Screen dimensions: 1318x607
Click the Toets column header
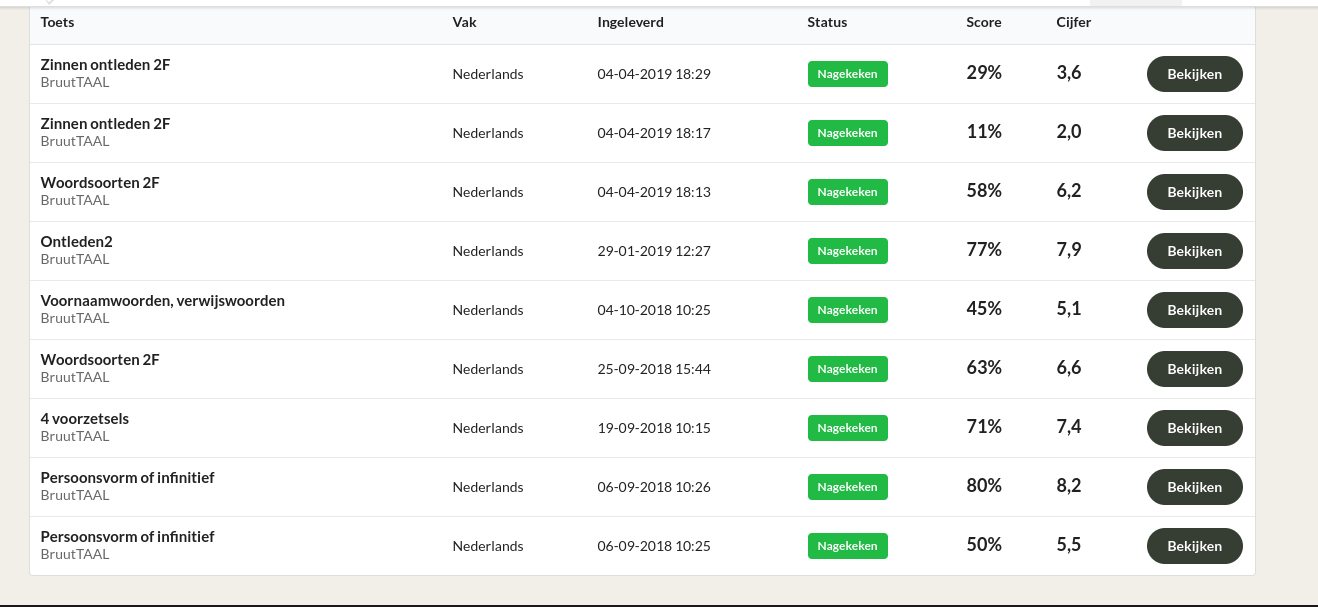tap(57, 22)
